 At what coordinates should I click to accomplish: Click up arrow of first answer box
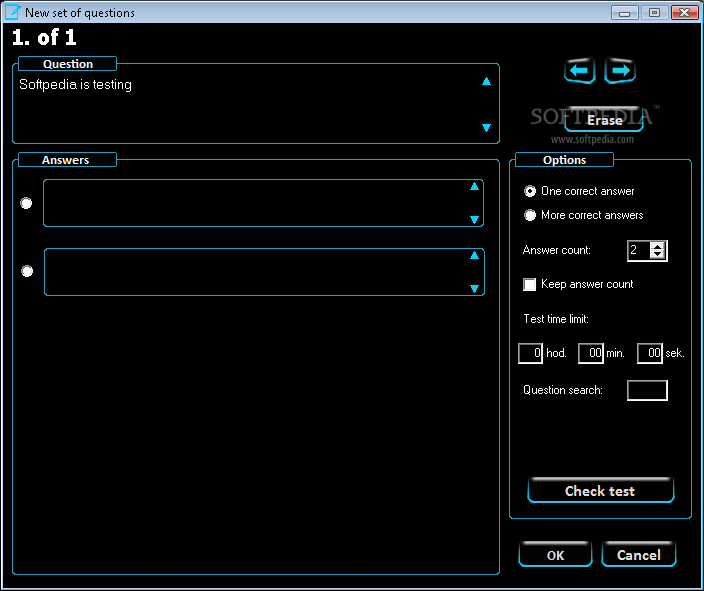click(x=474, y=186)
